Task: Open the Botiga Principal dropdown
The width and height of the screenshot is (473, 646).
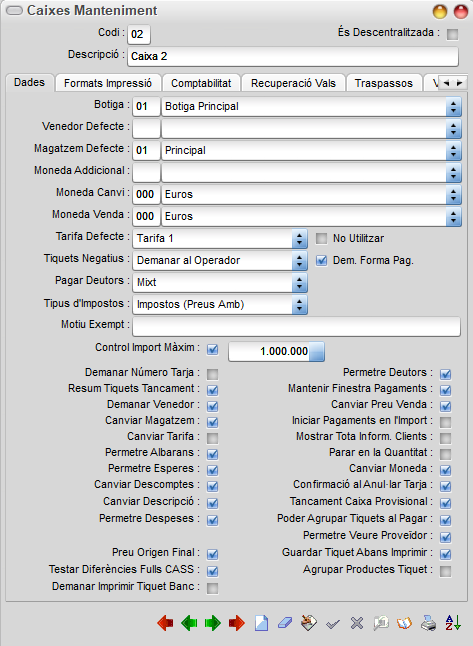Action: [453, 107]
